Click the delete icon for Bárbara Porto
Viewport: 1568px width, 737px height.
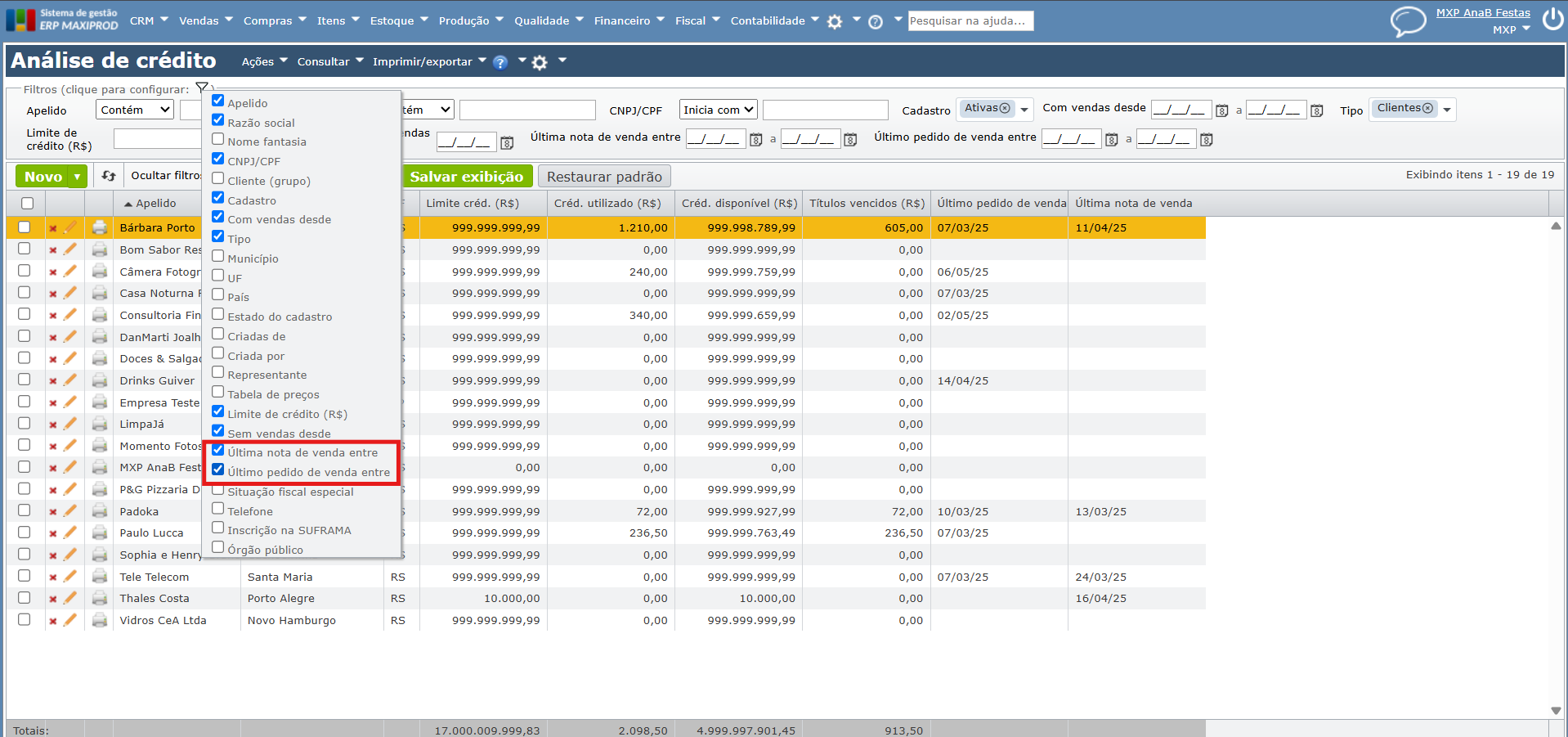tap(53, 228)
